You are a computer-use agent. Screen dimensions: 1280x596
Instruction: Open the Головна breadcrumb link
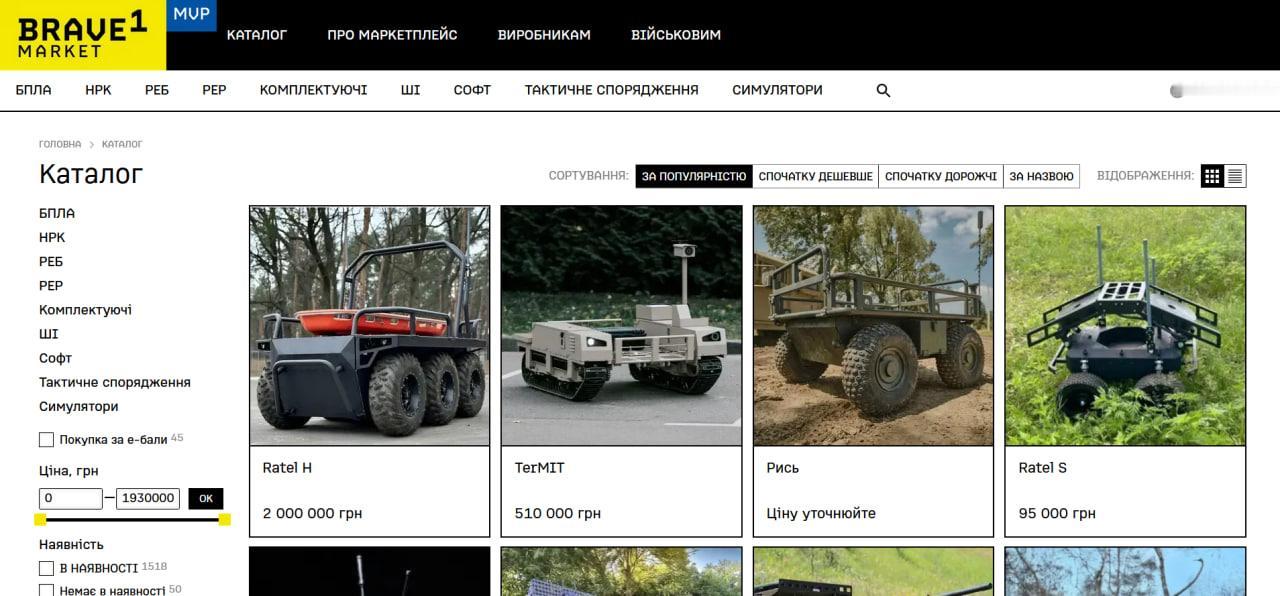(x=60, y=145)
